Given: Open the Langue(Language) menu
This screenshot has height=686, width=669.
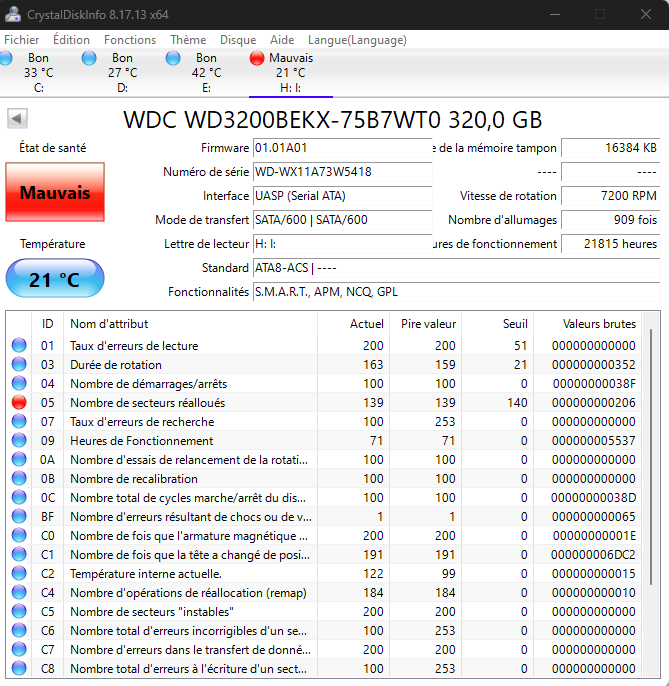Looking at the screenshot, I should [x=357, y=40].
